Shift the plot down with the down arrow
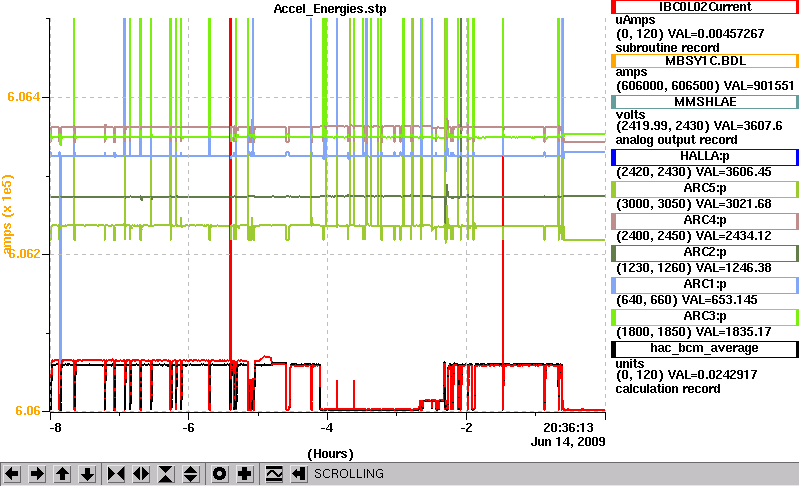Viewport: 799px width, 486px height. coord(88,474)
